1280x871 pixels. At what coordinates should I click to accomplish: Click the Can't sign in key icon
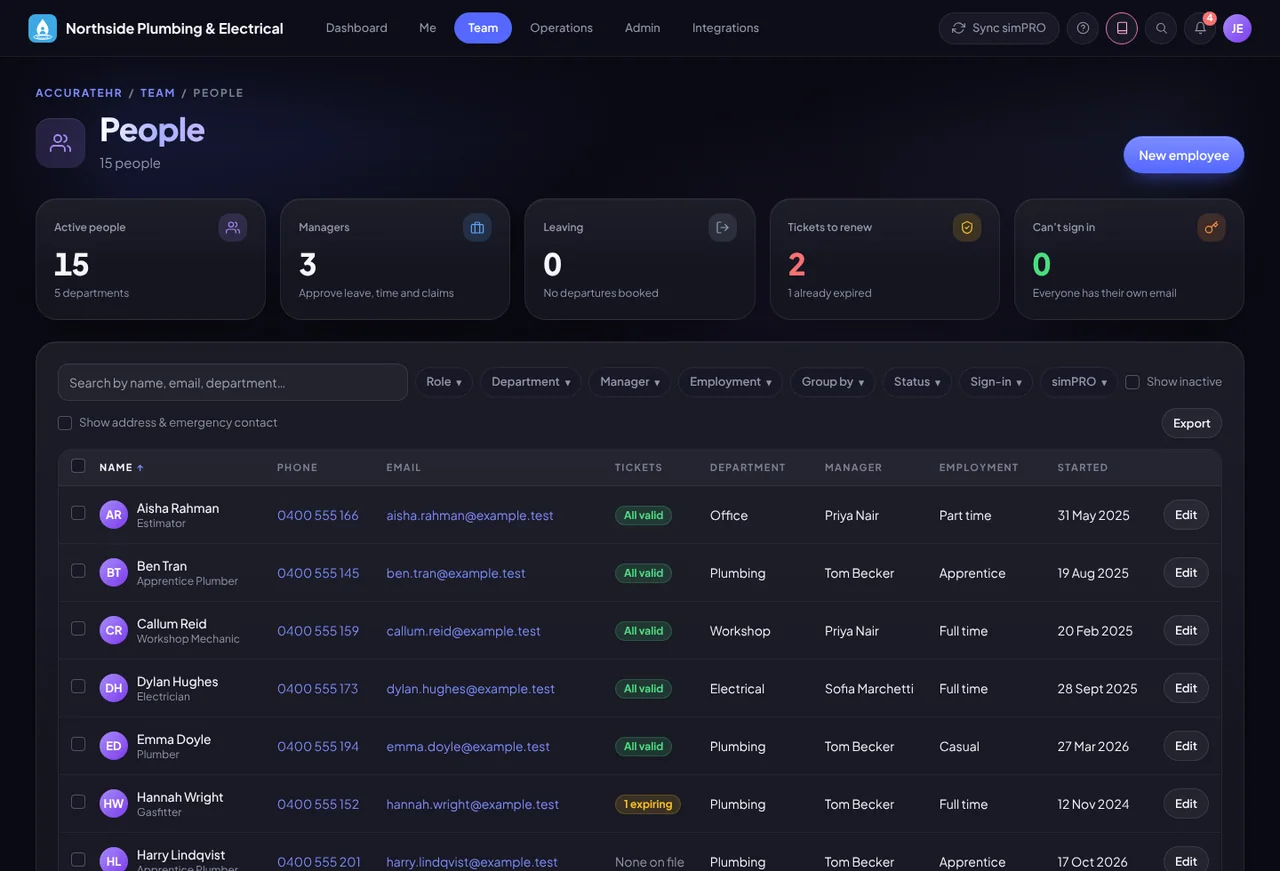click(1211, 227)
